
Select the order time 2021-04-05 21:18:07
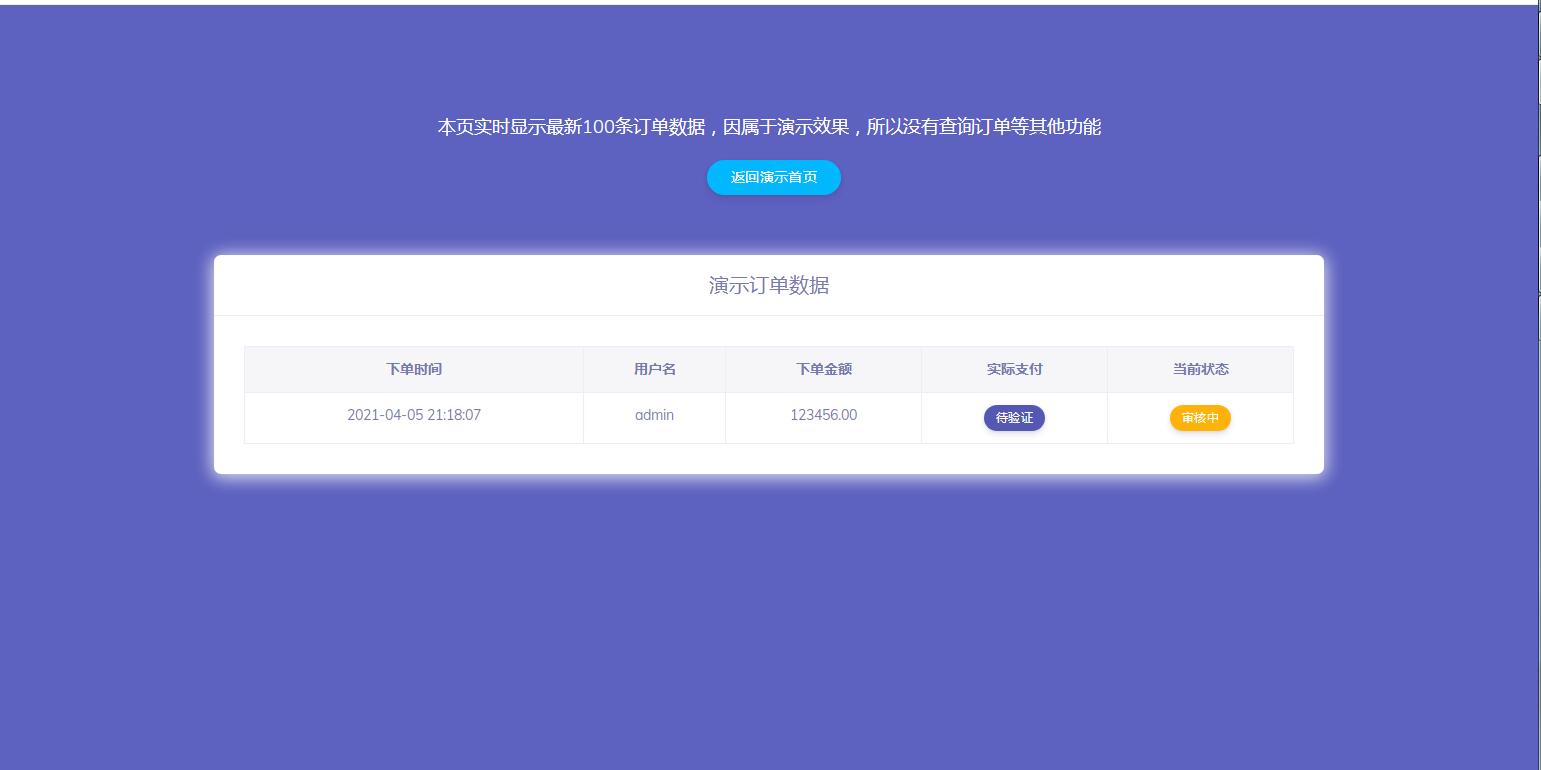click(414, 415)
